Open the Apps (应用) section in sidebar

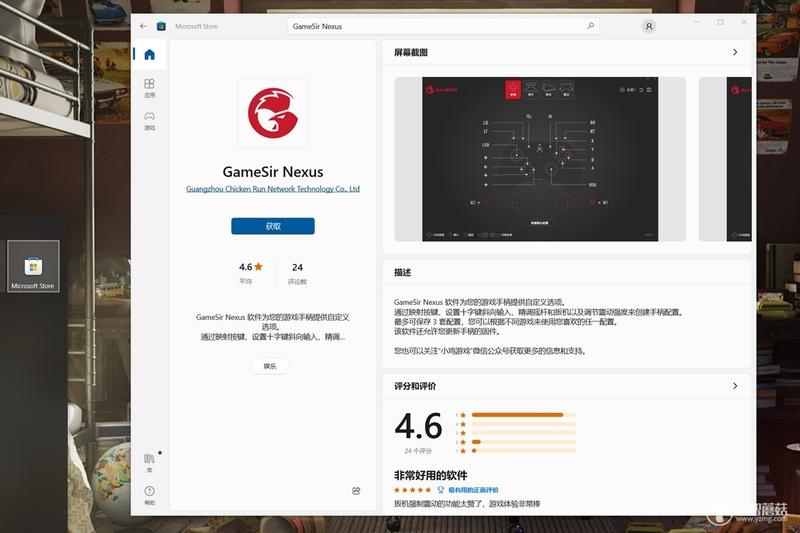tap(149, 88)
